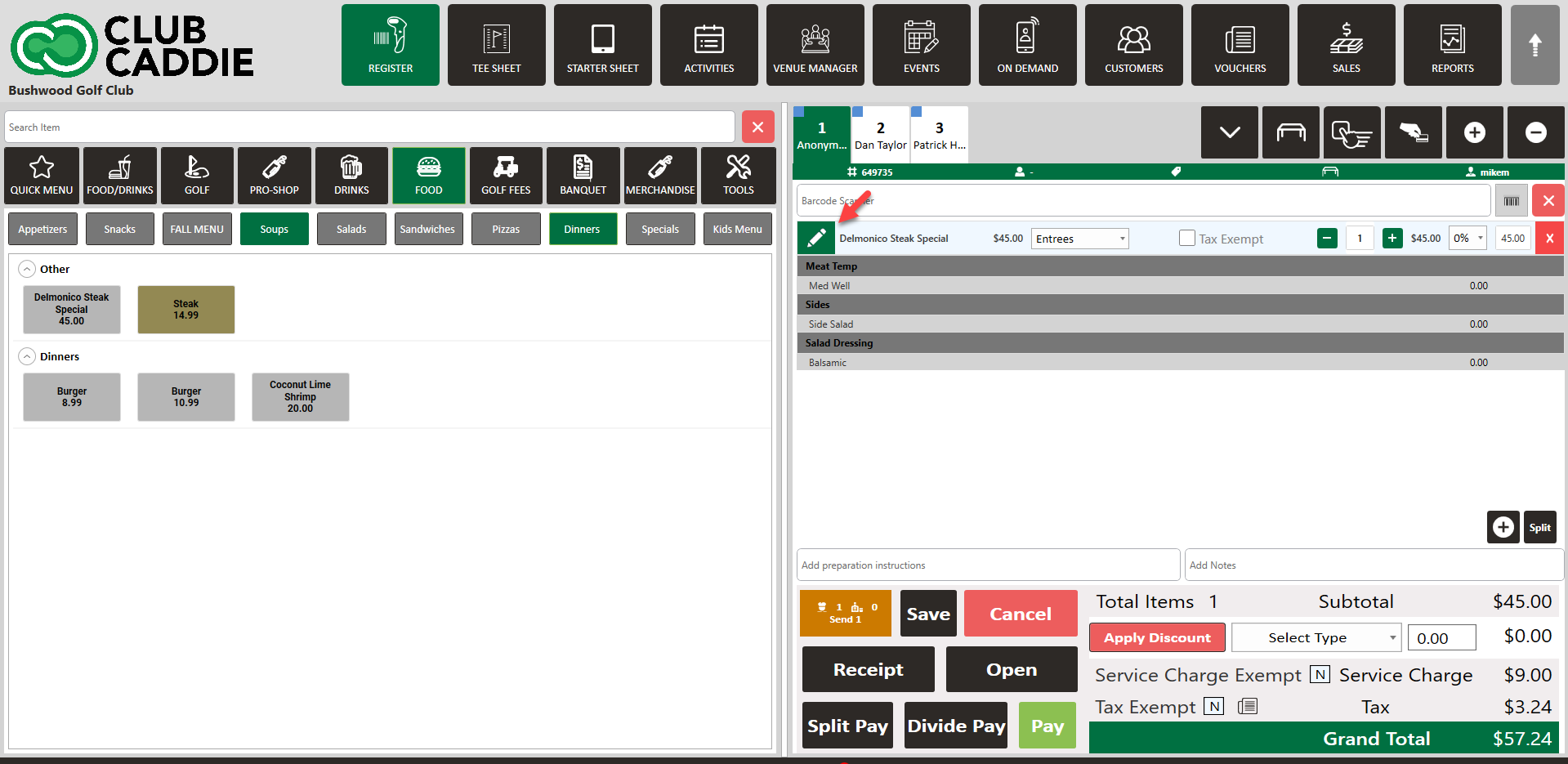The image size is (1568, 764).
Task: Add the olive Steak 14.99 item tile
Action: coord(185,310)
